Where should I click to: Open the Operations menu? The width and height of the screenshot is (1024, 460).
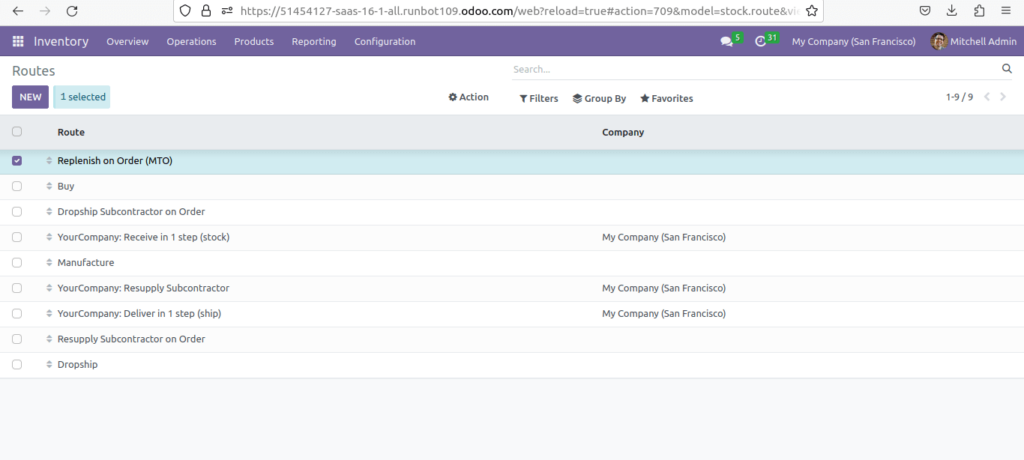pos(191,41)
